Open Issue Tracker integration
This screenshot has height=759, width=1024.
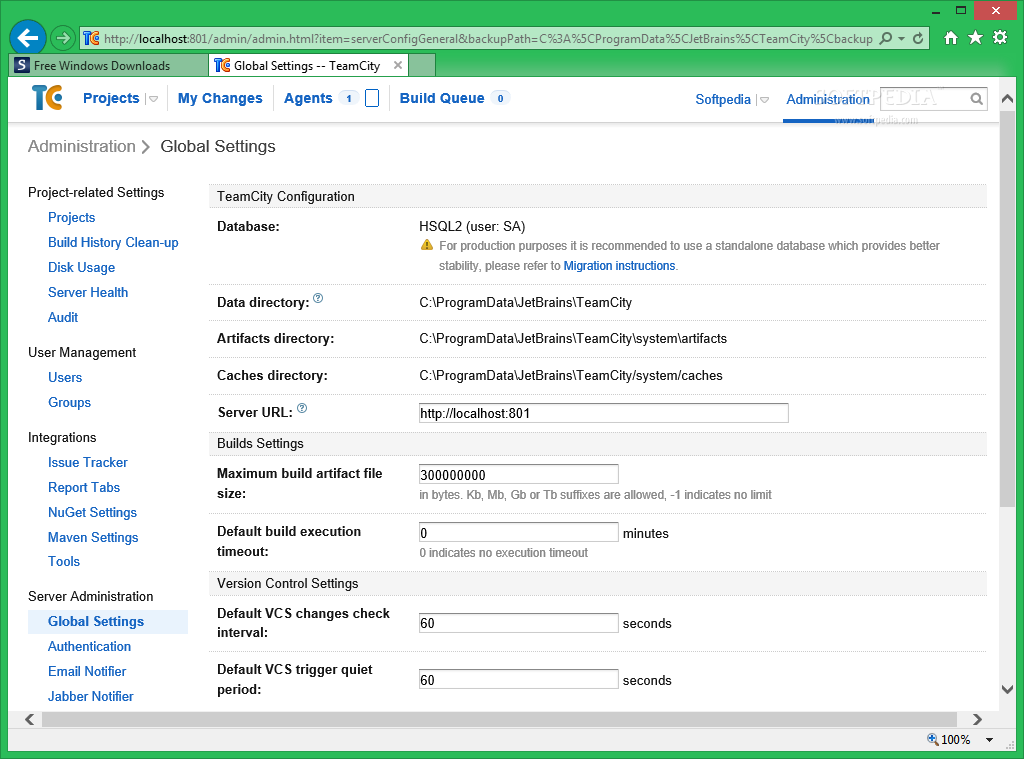pos(88,462)
